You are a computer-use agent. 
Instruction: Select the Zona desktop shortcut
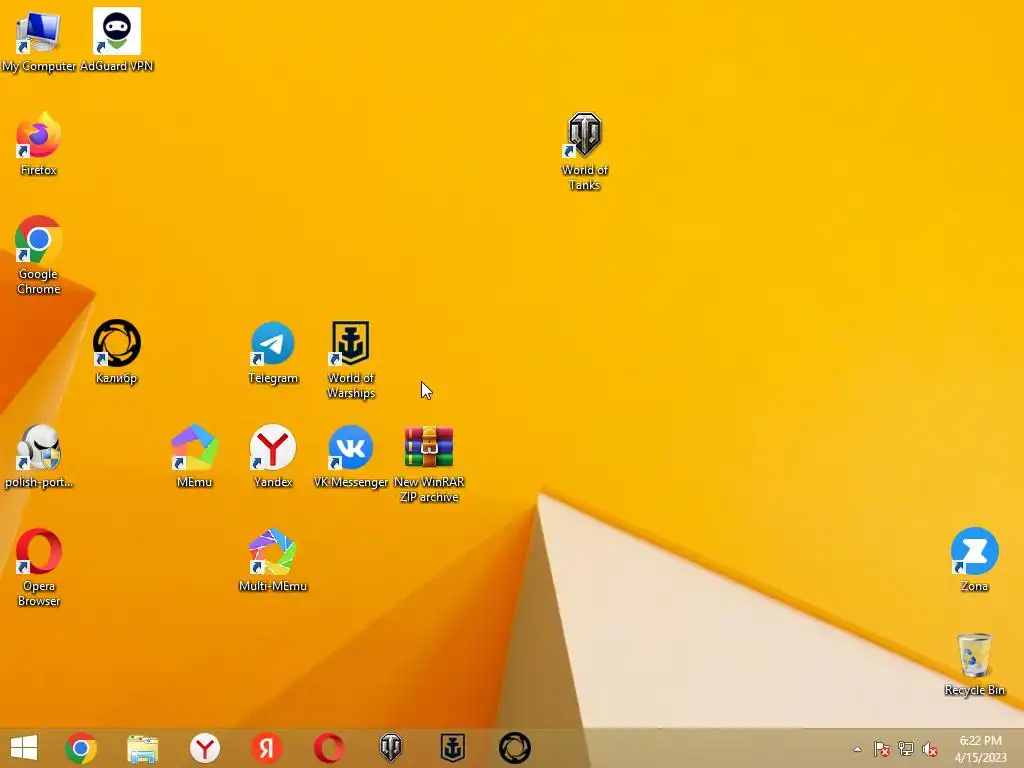pos(974,560)
